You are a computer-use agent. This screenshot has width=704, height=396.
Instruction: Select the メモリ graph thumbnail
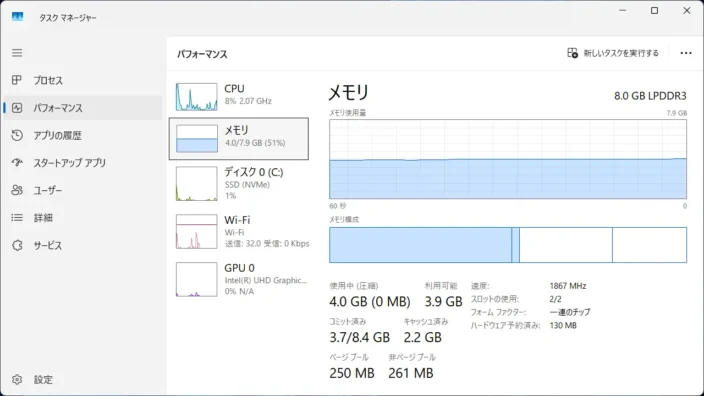click(x=197, y=138)
